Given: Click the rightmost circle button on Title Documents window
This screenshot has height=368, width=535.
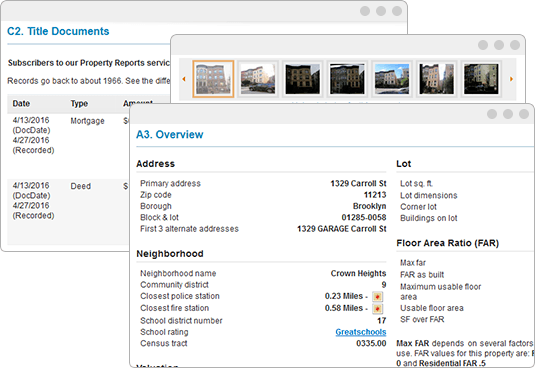Looking at the screenshot, I should pos(397,11).
